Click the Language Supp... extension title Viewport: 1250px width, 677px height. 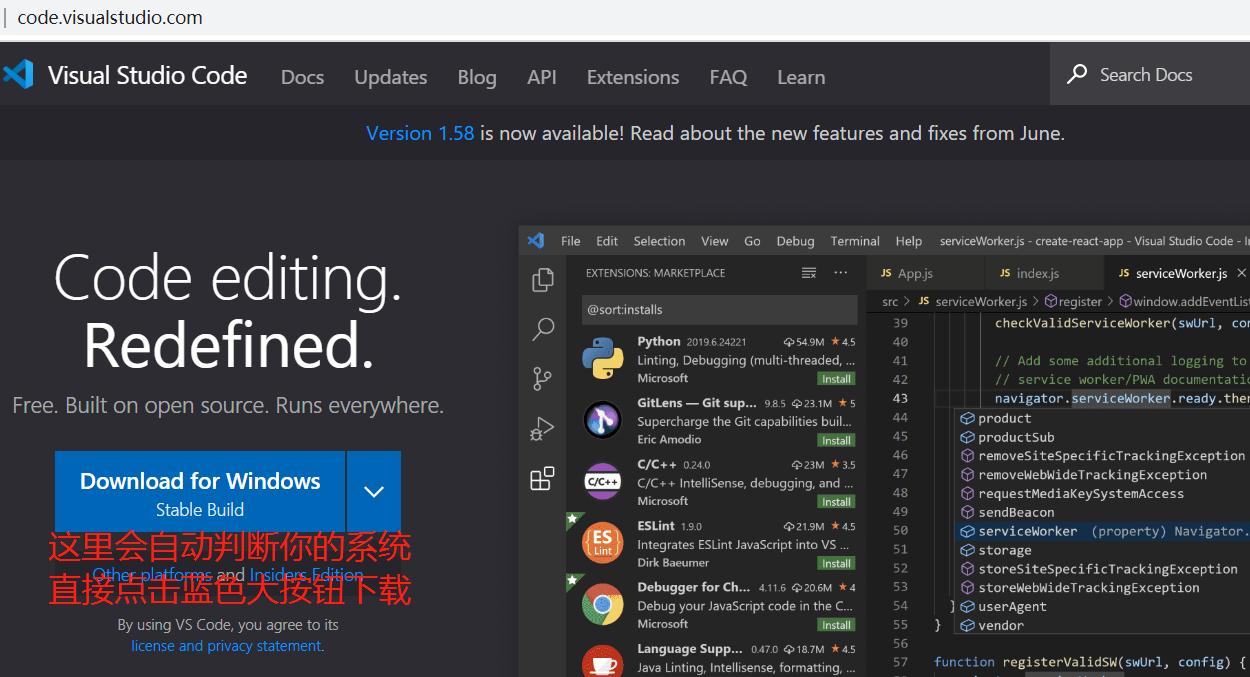pos(690,649)
